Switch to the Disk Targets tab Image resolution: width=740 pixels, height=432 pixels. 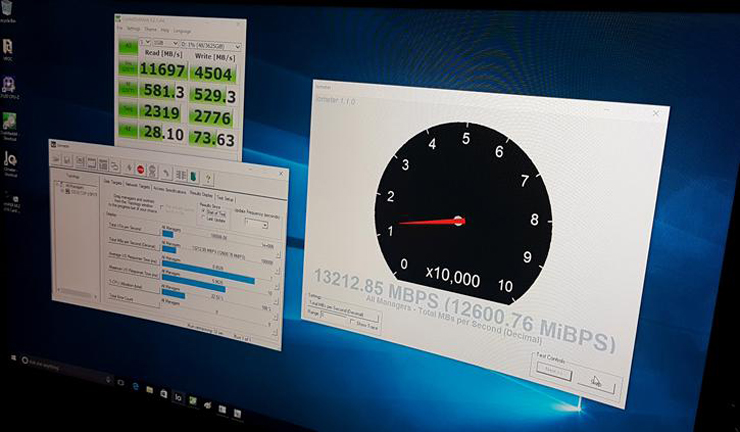click(113, 182)
